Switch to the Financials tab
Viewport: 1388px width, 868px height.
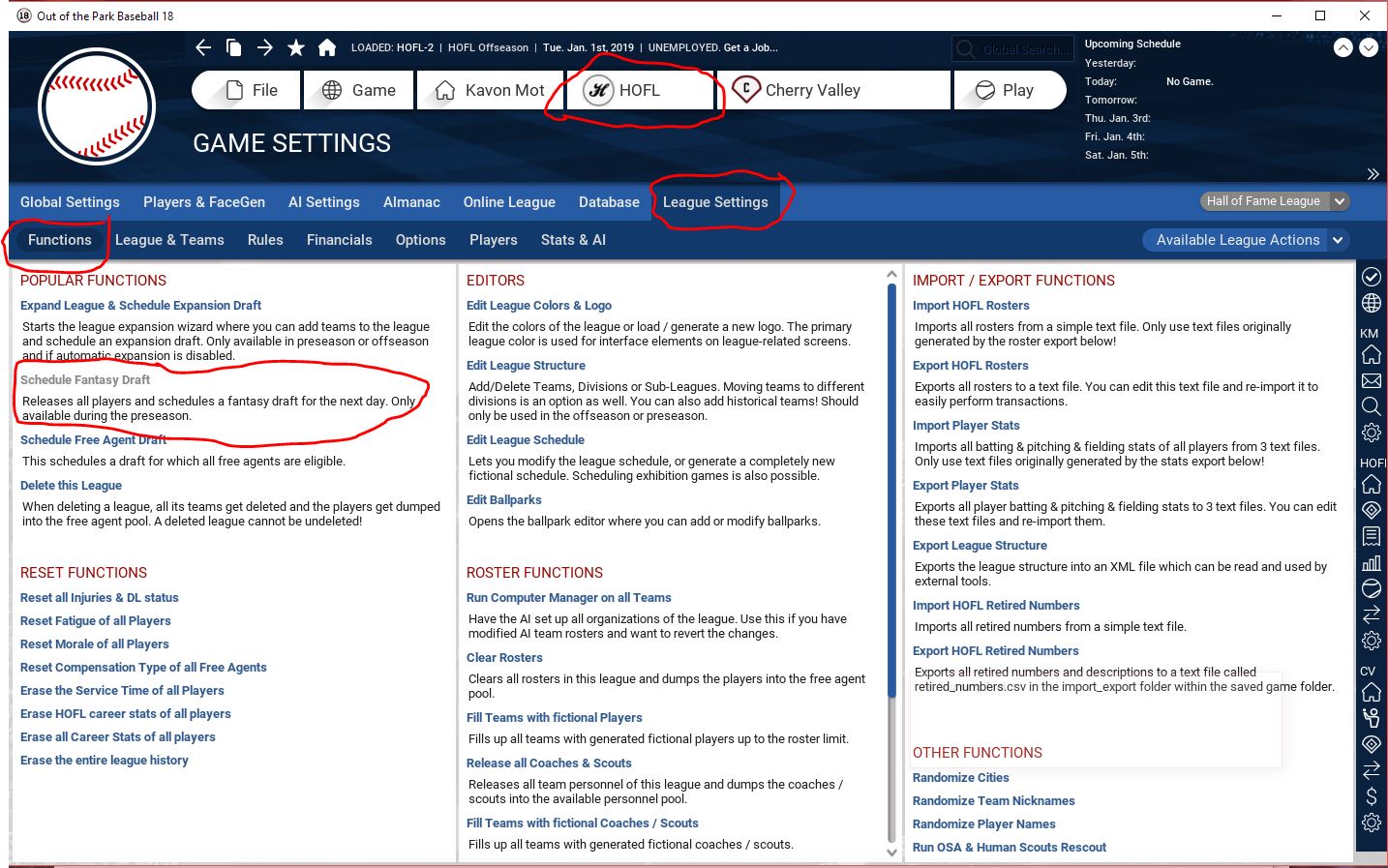tap(339, 240)
